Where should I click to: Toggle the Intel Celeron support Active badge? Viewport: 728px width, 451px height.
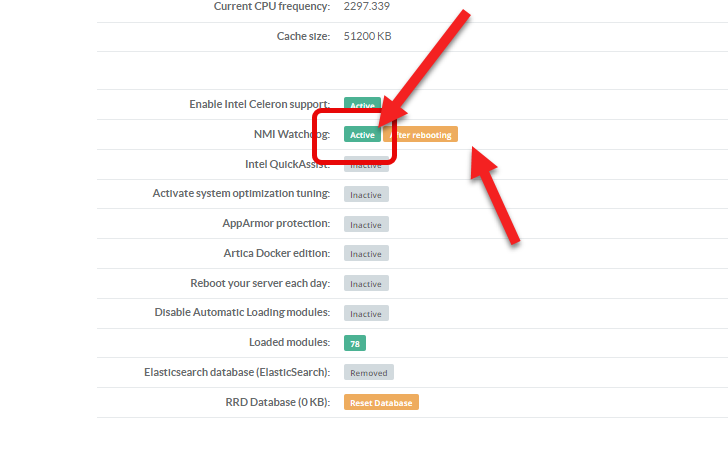point(361,104)
